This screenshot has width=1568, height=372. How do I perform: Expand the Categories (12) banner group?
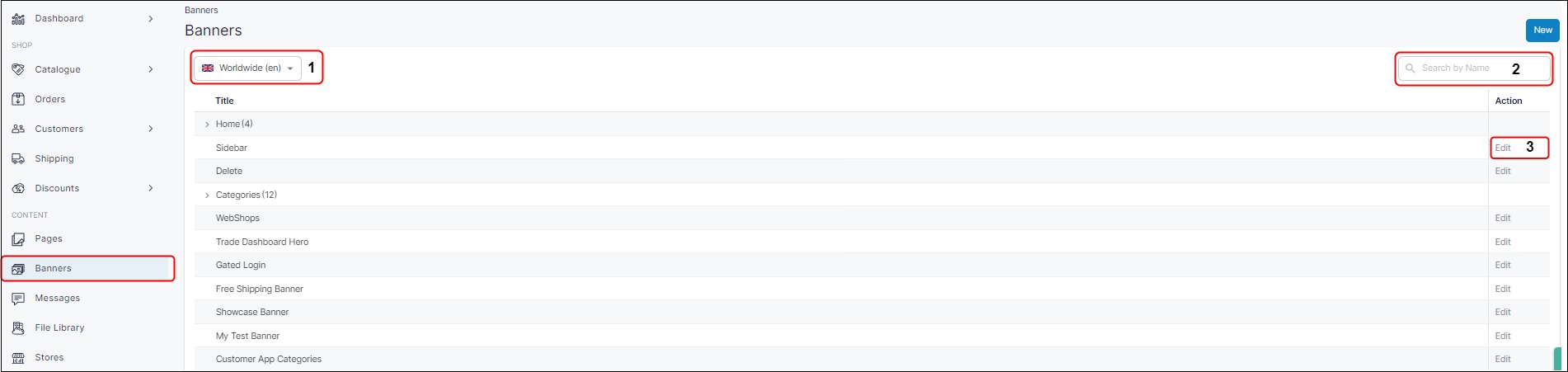207,195
